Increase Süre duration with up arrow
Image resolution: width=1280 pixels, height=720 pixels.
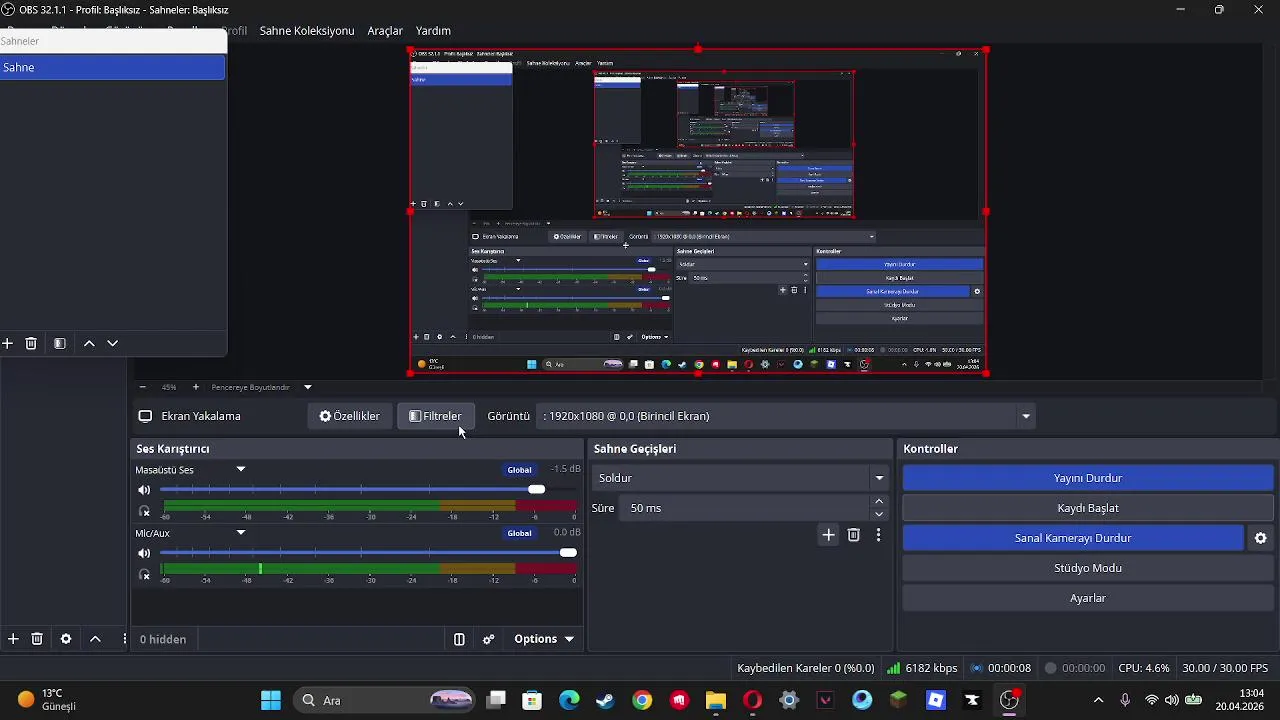click(x=879, y=502)
